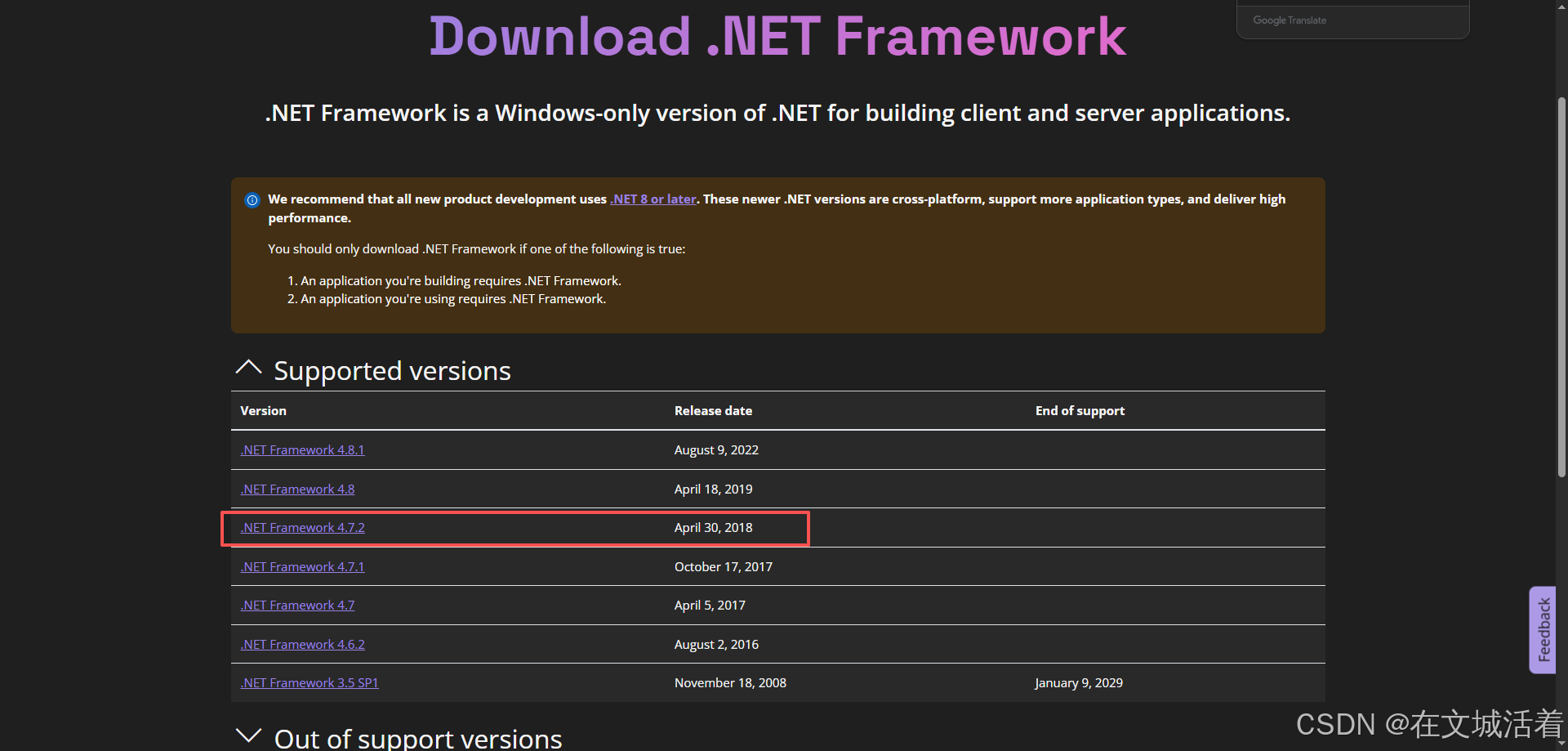The image size is (1568, 751).
Task: Follow the '.NET 8 or later' link
Action: click(653, 199)
